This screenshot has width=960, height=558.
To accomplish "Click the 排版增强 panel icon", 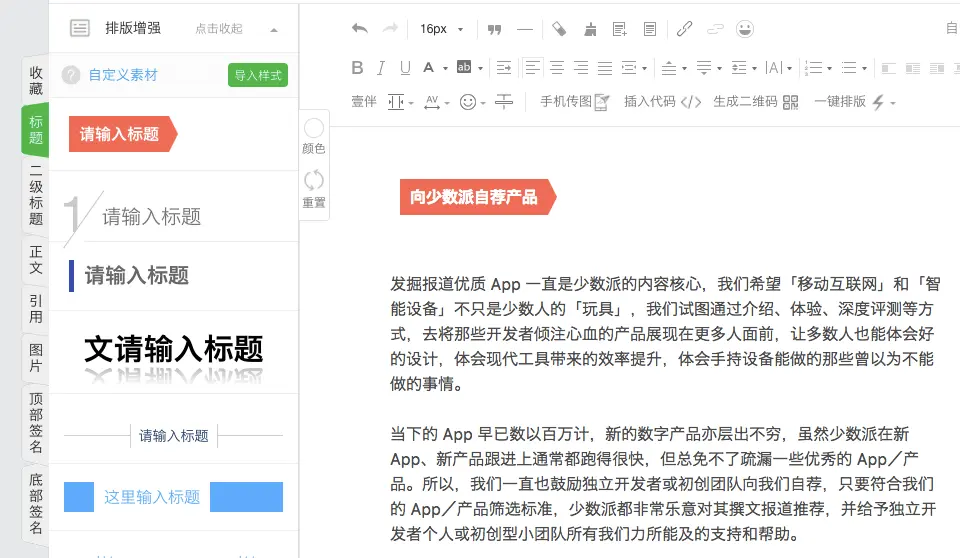I will pyautogui.click(x=80, y=28).
